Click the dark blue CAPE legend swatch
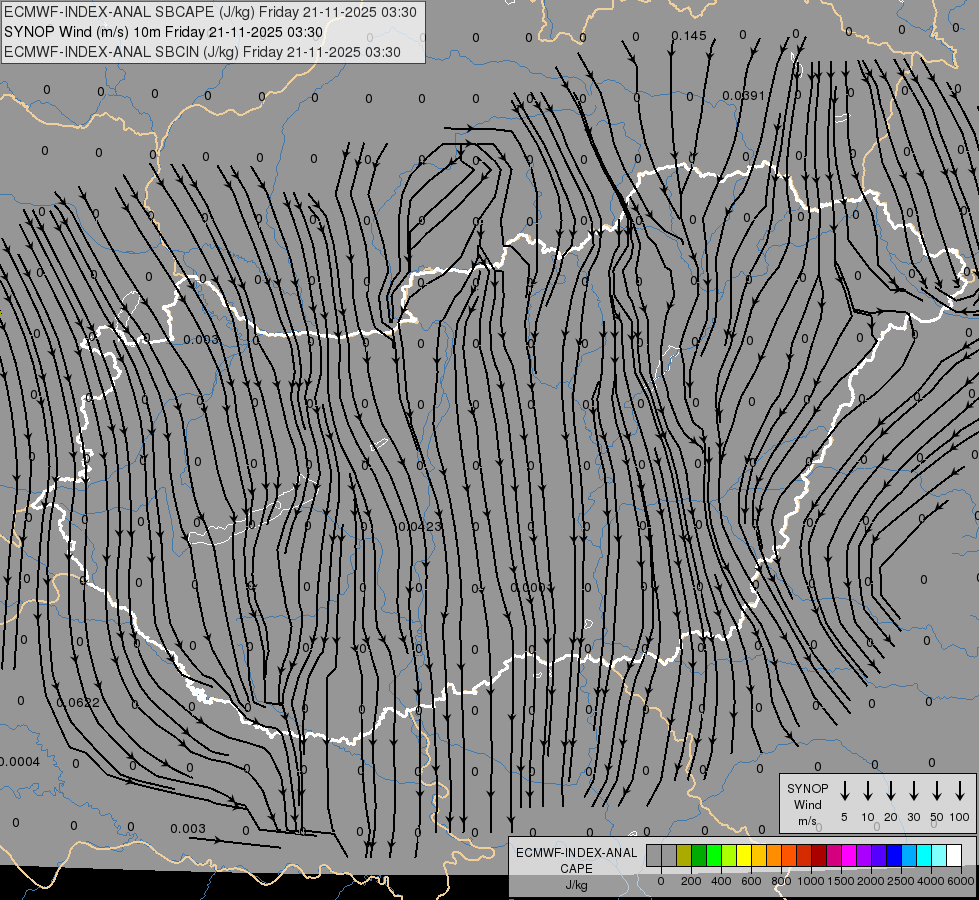This screenshot has height=900, width=979. click(893, 855)
